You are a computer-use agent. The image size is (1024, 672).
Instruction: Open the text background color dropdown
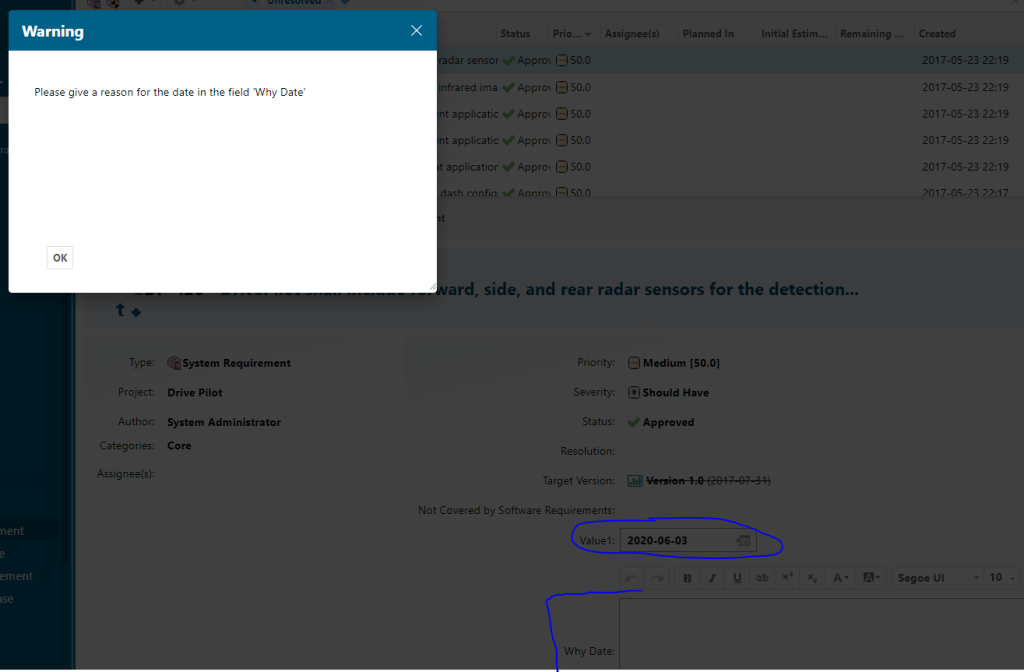(x=871, y=578)
